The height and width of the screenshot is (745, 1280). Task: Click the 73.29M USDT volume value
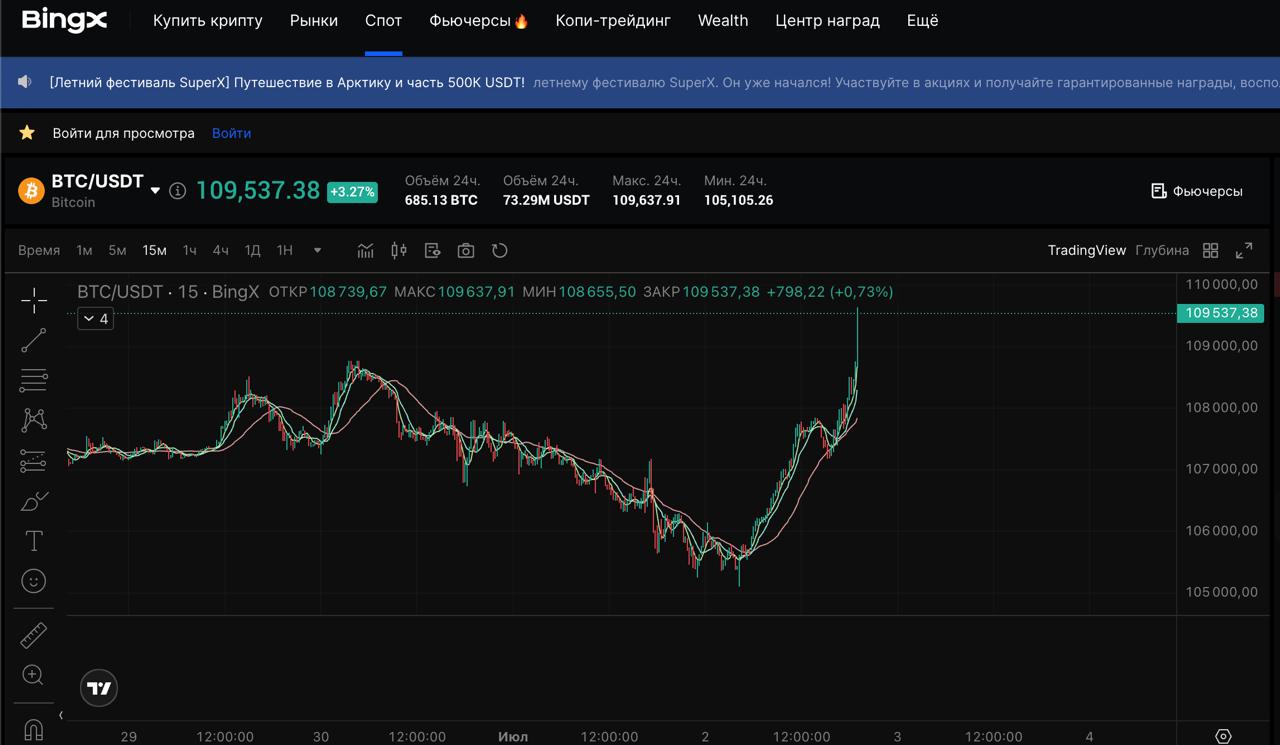tap(546, 200)
